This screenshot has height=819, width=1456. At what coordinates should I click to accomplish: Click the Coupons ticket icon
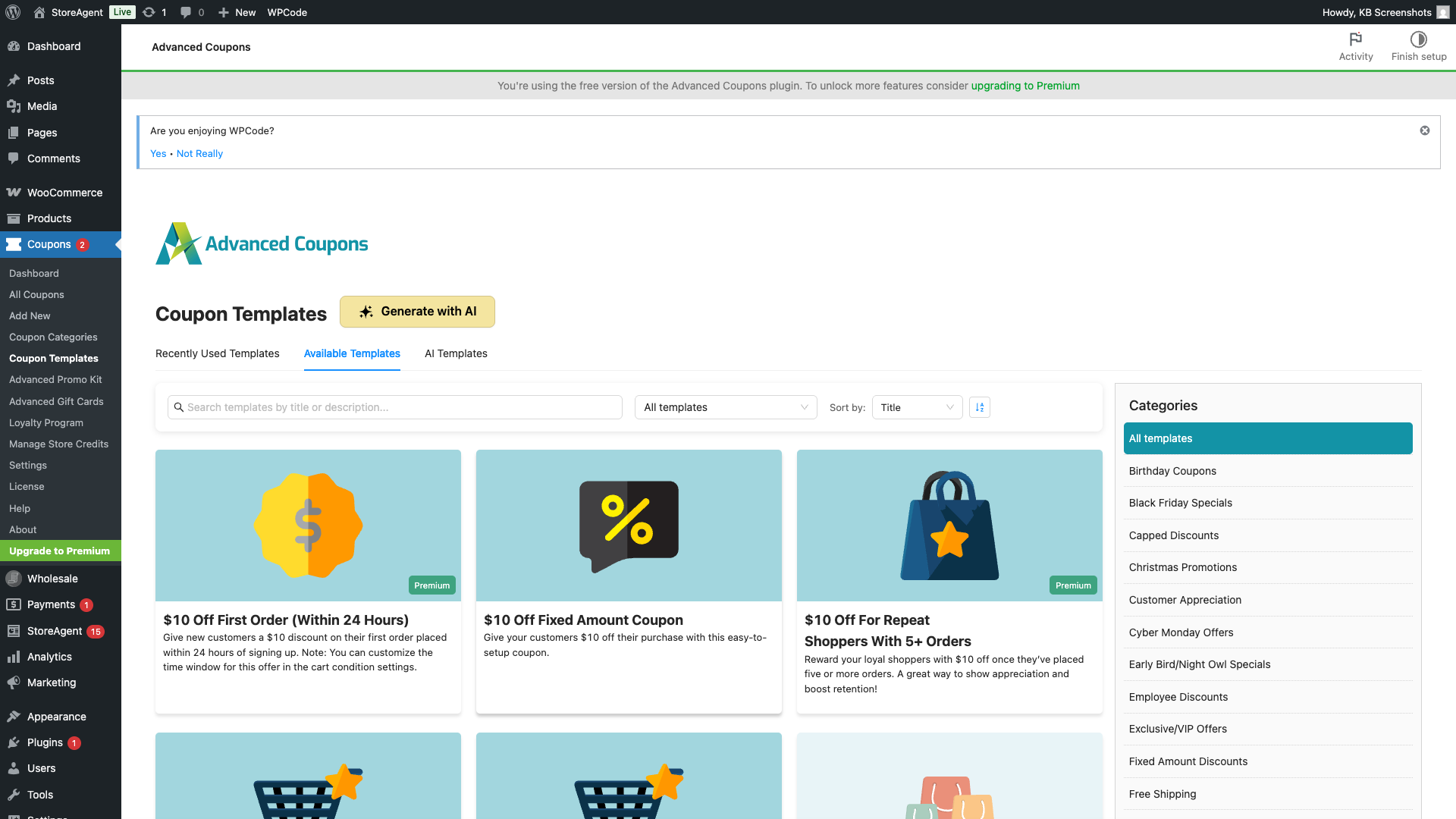coord(14,244)
